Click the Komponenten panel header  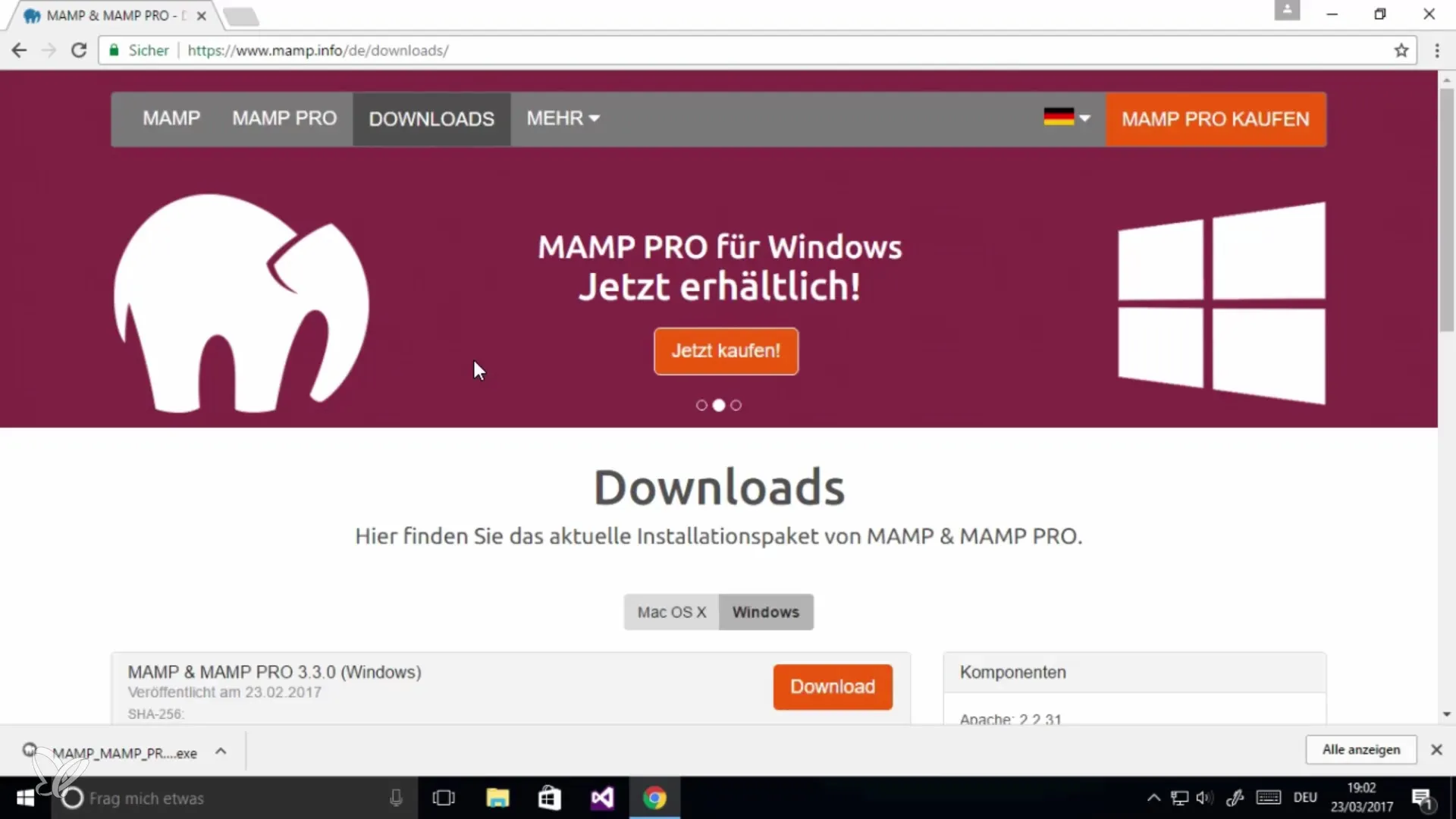(x=1134, y=673)
